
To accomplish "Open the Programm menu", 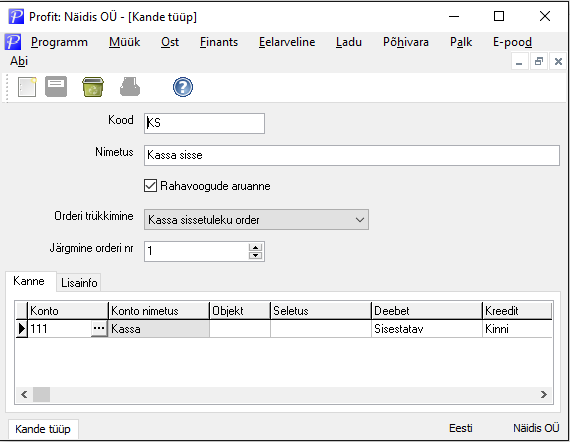I will click(x=59, y=42).
